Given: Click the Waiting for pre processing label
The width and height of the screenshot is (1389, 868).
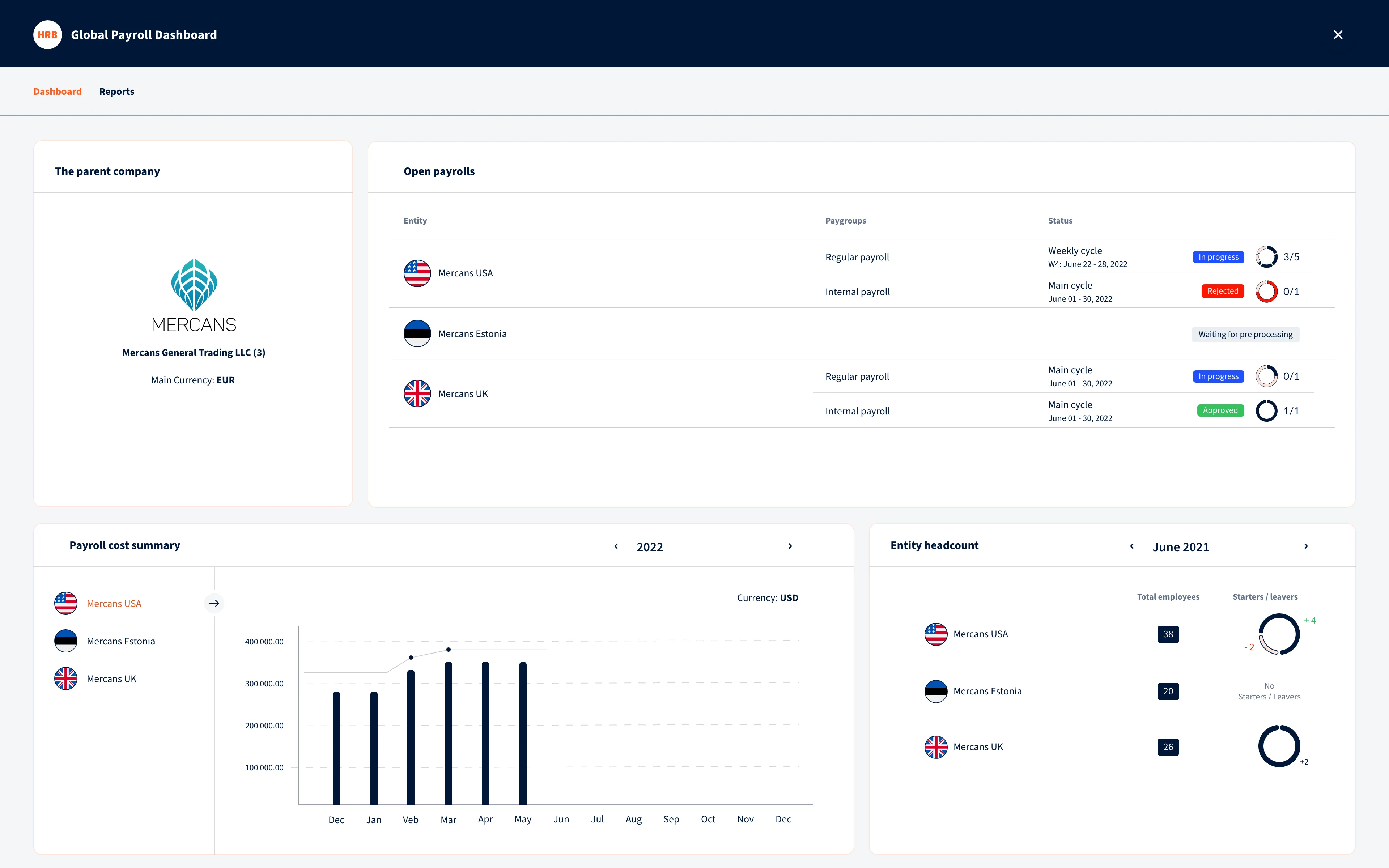Looking at the screenshot, I should 1245,334.
